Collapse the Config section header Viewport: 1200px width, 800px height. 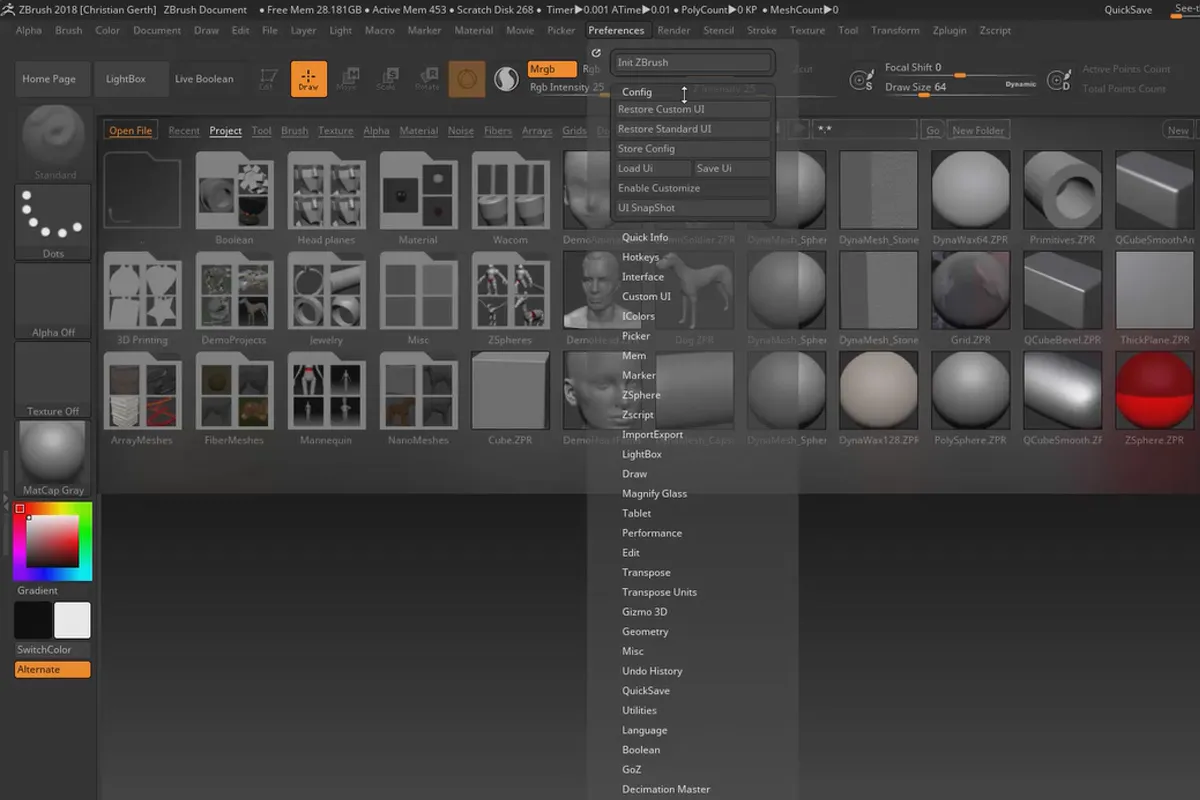tap(637, 92)
